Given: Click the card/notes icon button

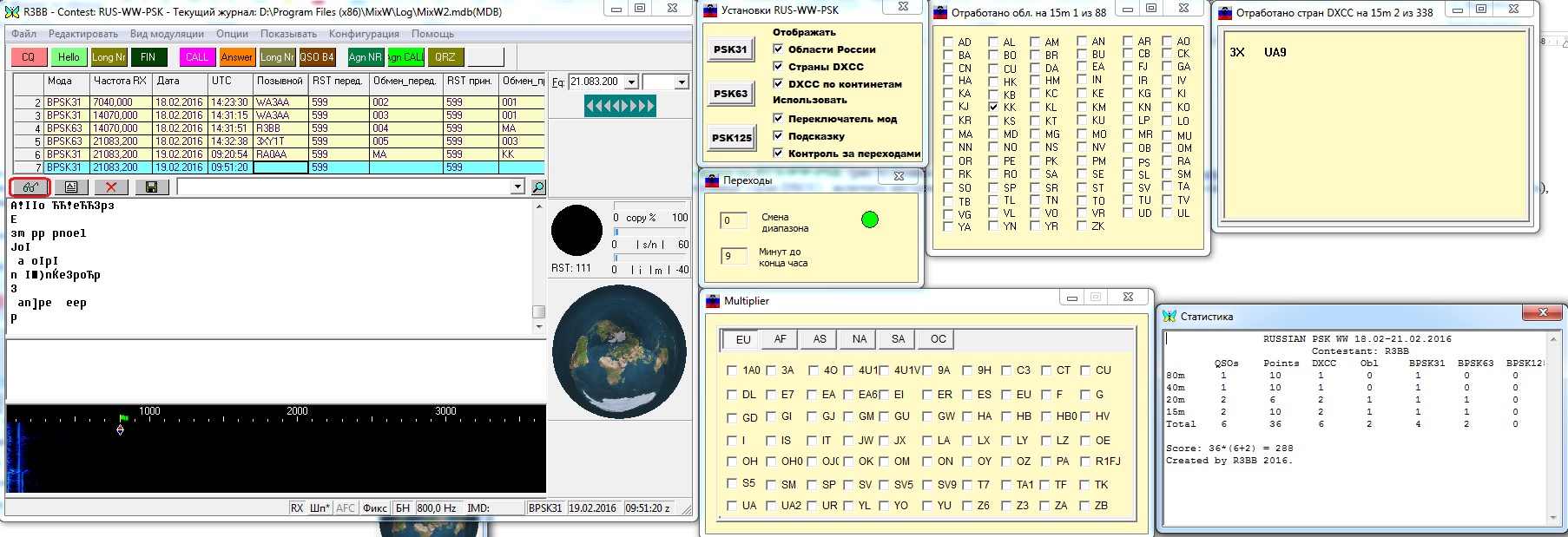Looking at the screenshot, I should (x=71, y=187).
